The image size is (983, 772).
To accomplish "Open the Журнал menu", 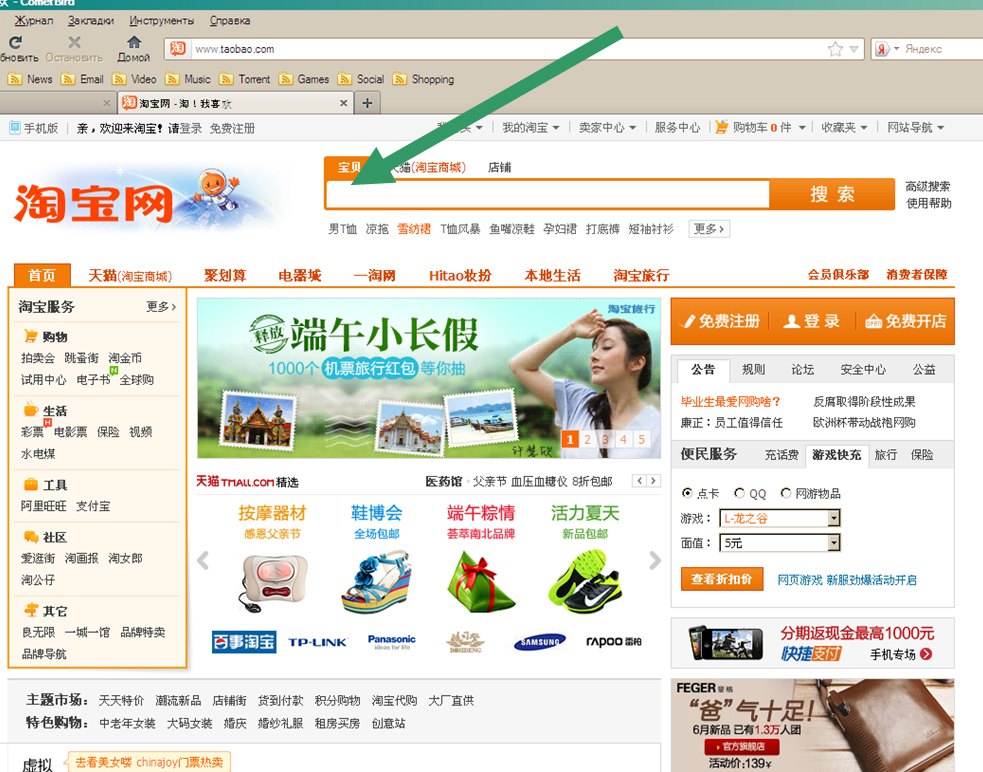I will 34,21.
